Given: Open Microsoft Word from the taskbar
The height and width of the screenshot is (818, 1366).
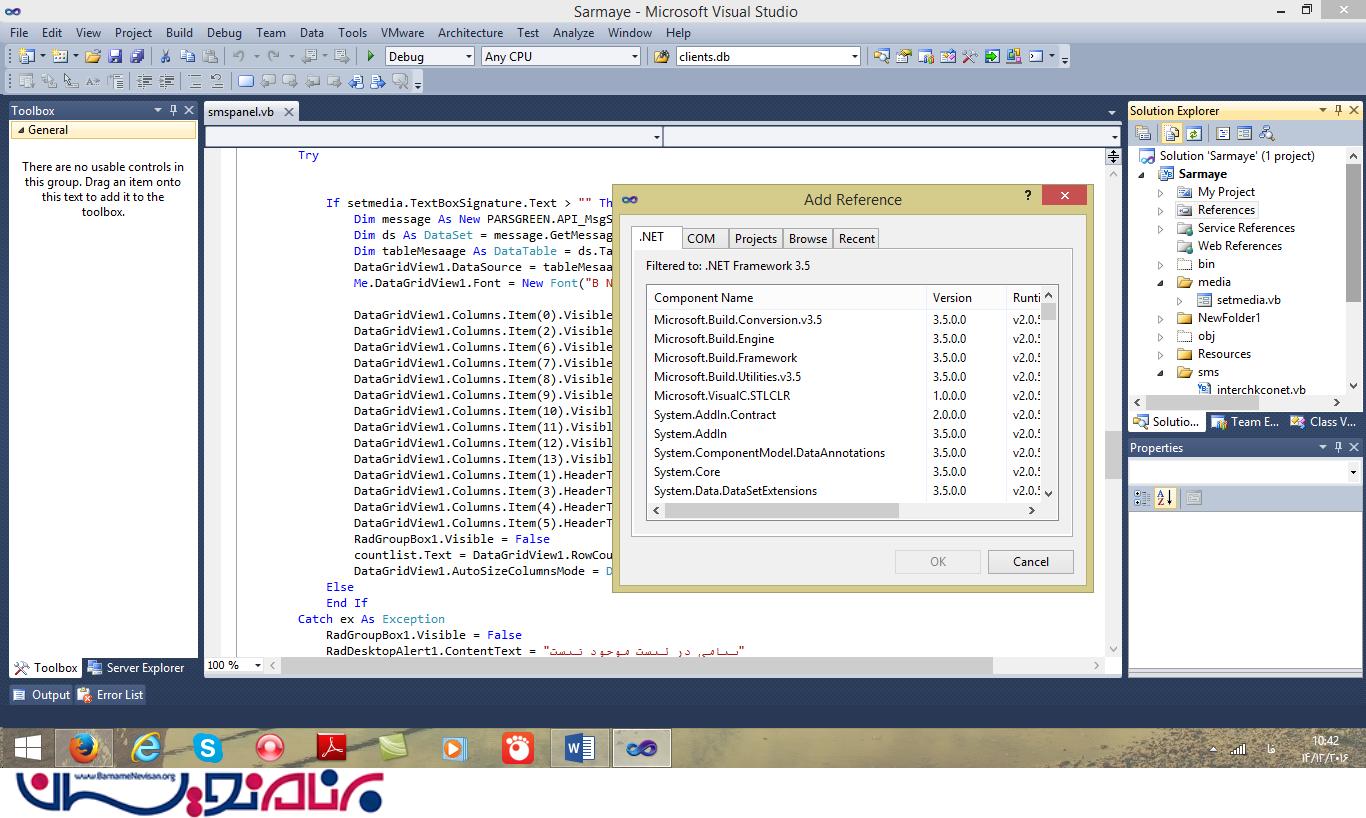Looking at the screenshot, I should pyautogui.click(x=580, y=748).
